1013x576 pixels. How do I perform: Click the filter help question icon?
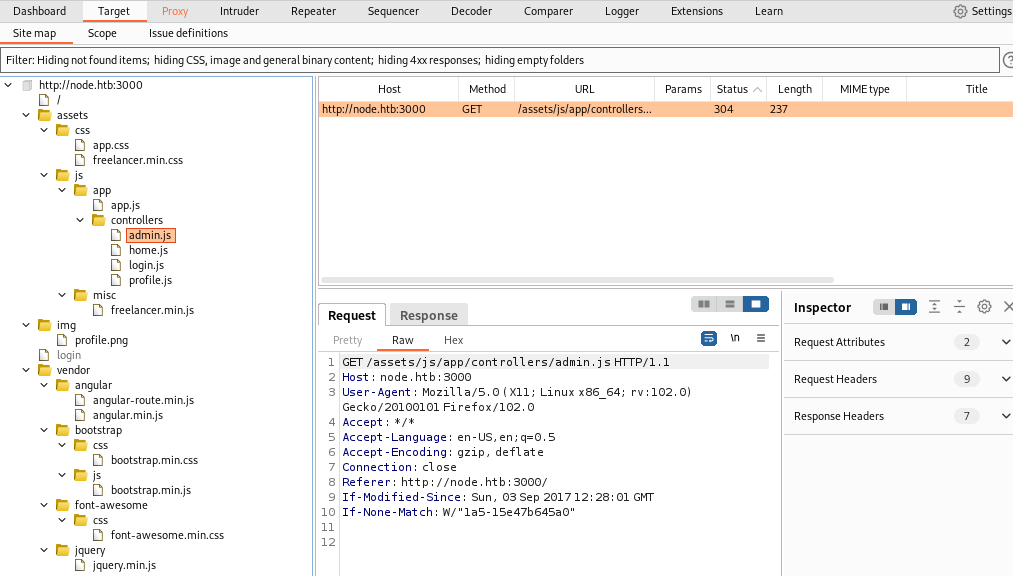tap(1008, 60)
